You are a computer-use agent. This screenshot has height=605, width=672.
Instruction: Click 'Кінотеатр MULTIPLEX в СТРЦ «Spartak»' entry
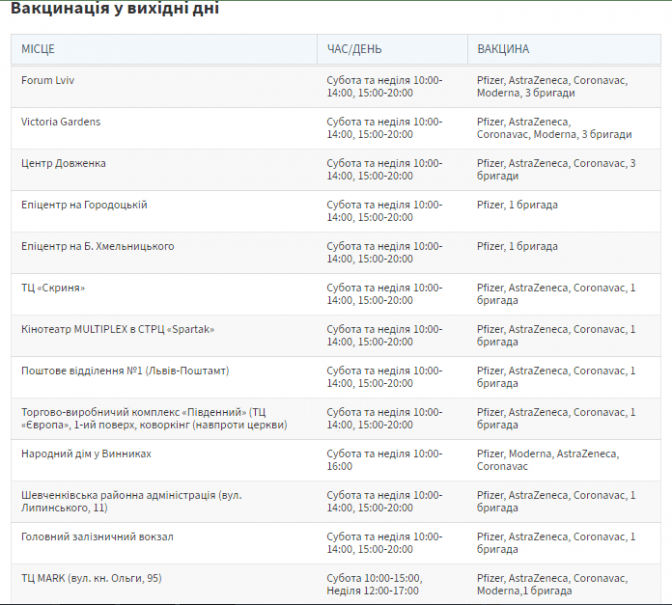(118, 329)
